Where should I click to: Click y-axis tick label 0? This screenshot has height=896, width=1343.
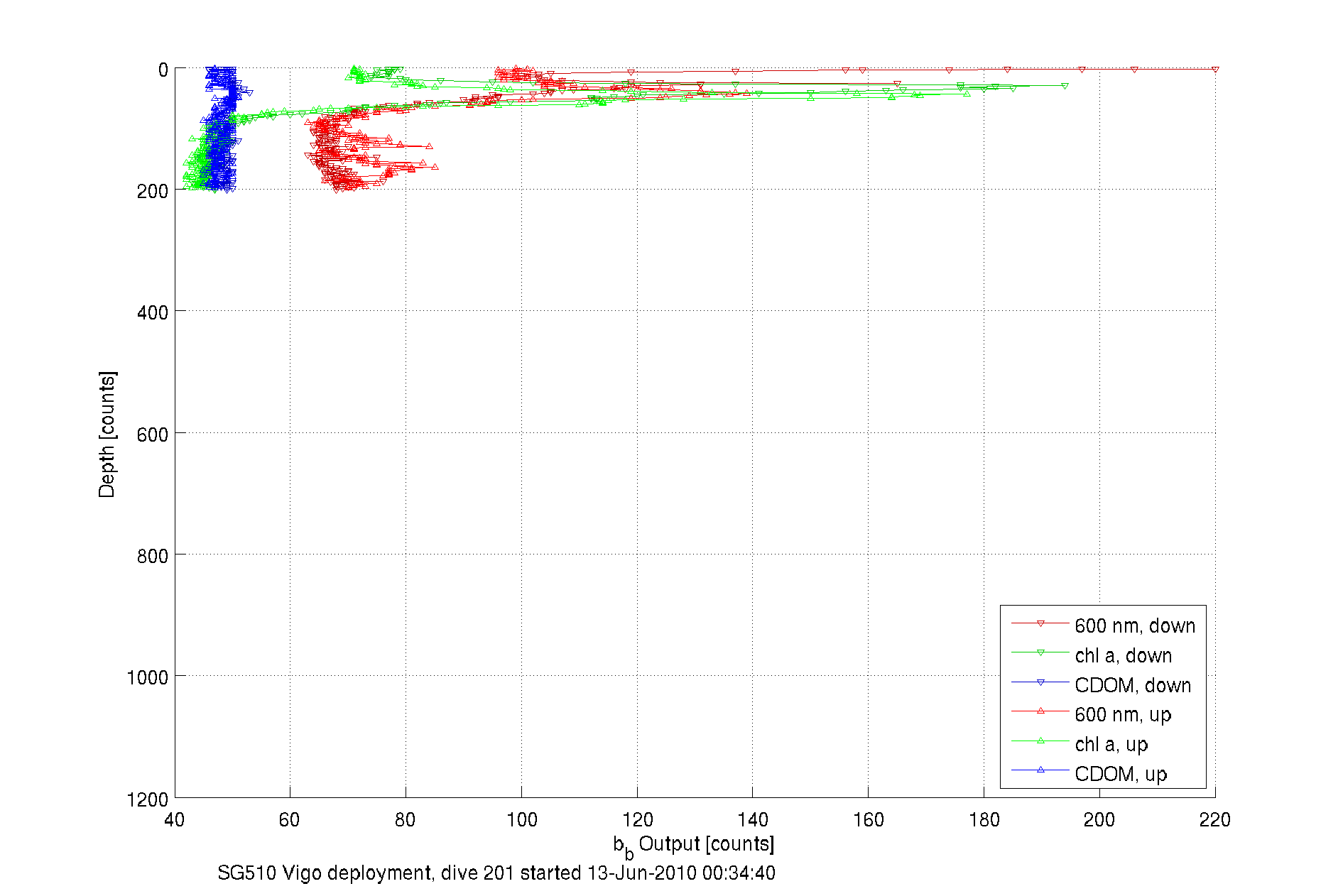point(163,70)
